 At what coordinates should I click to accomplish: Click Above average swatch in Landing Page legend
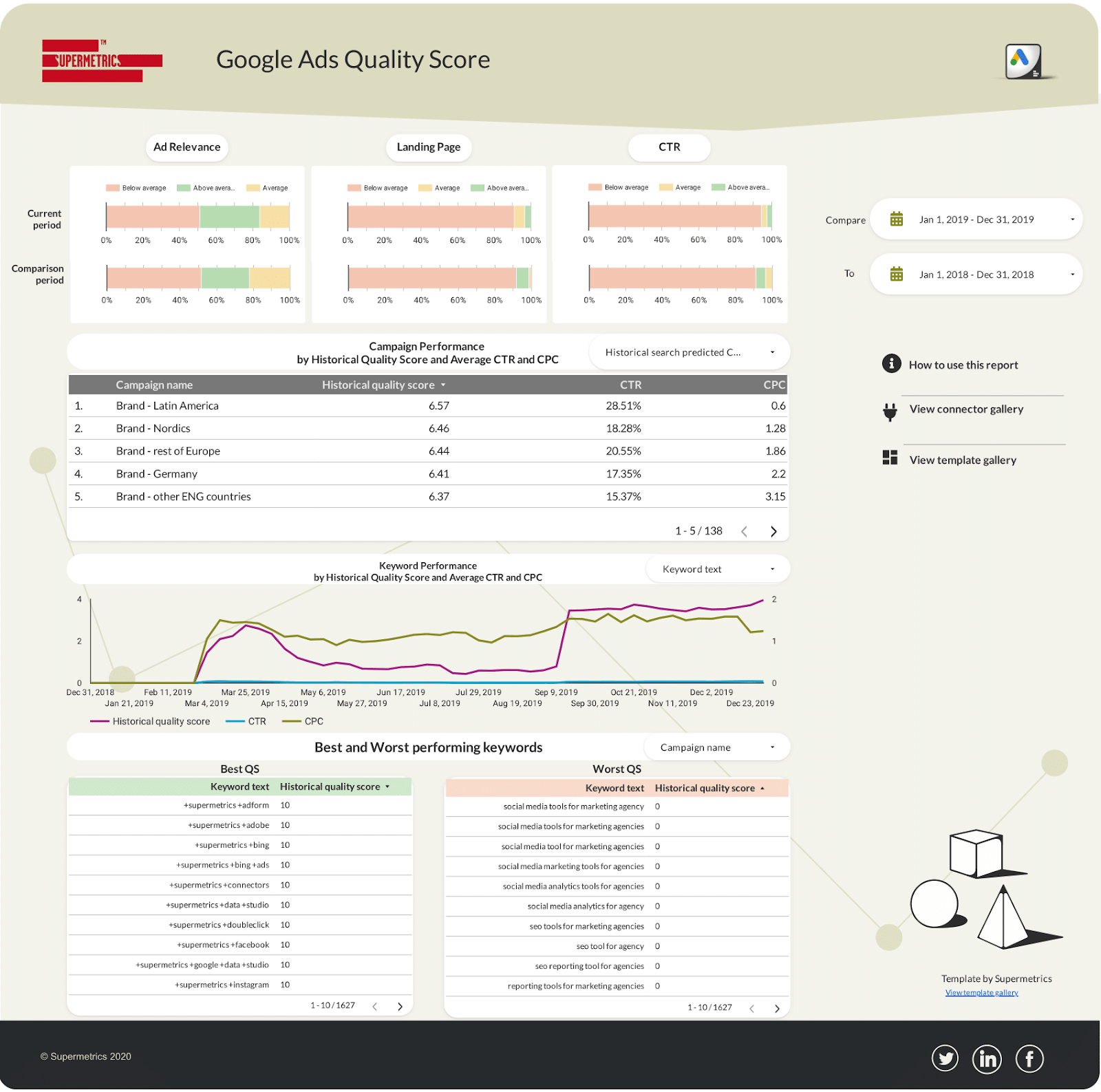point(478,188)
